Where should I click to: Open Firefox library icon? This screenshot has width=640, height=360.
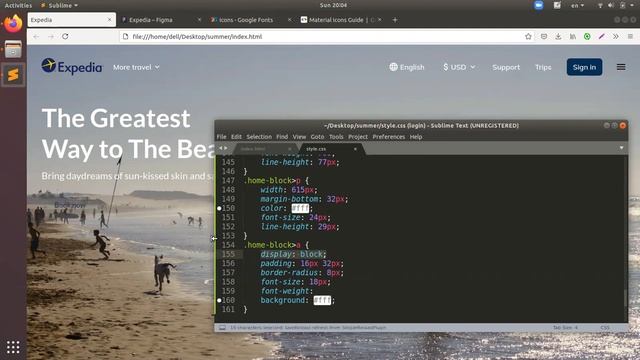coord(573,37)
